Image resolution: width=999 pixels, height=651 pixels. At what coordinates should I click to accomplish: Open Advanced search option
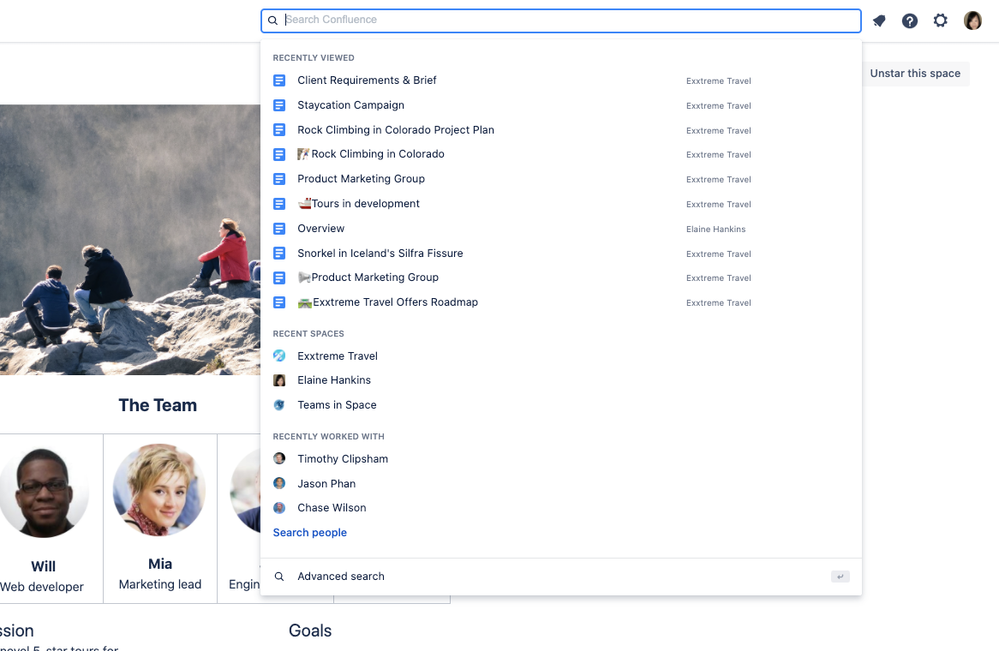[x=561, y=576]
